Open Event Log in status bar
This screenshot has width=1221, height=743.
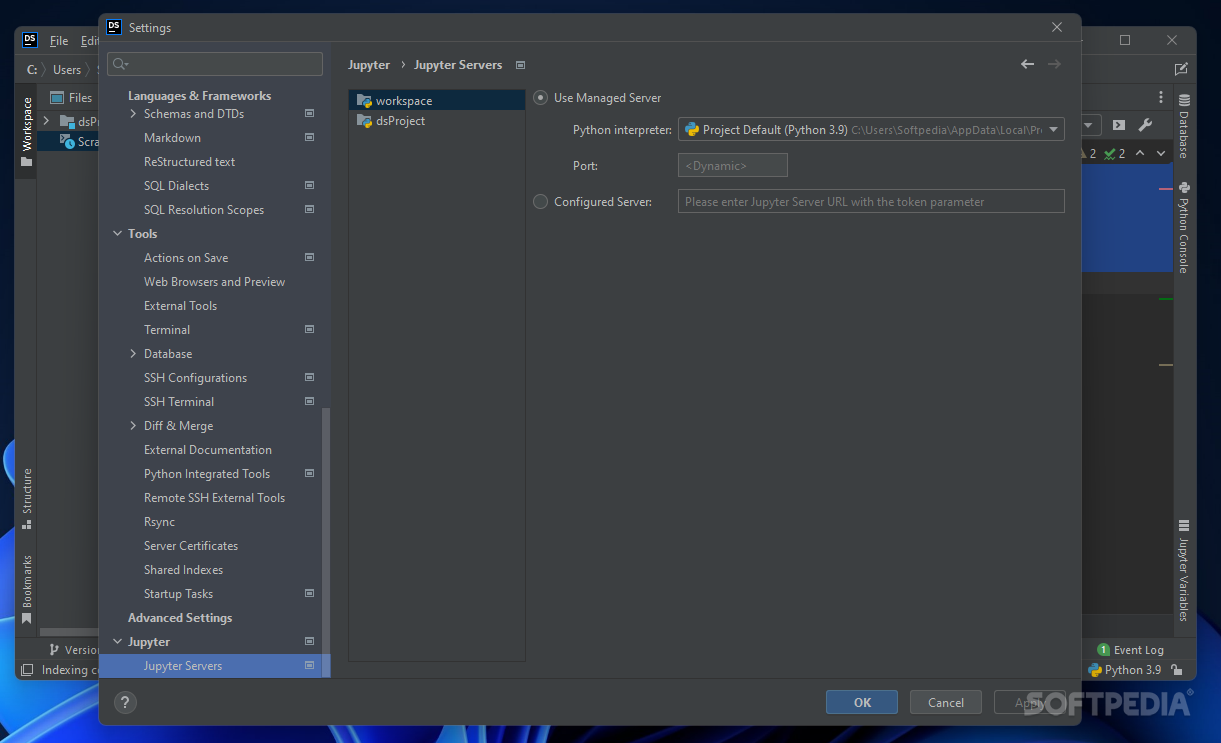click(1130, 650)
